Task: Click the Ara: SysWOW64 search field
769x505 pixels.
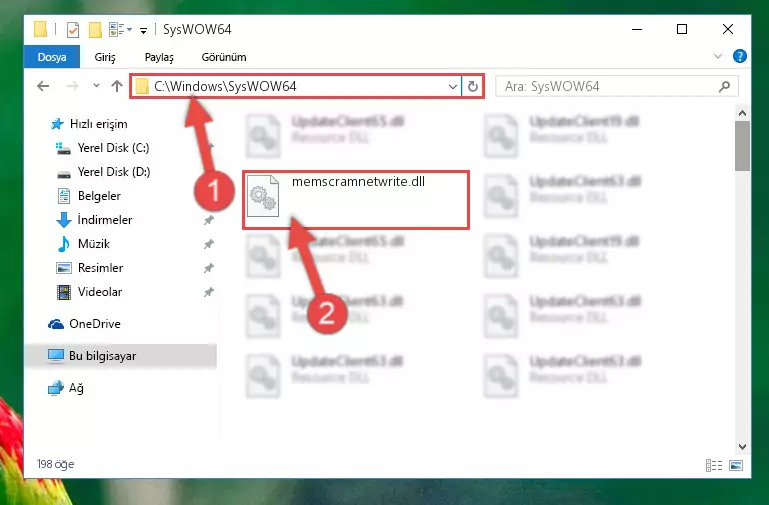Action: [x=616, y=87]
